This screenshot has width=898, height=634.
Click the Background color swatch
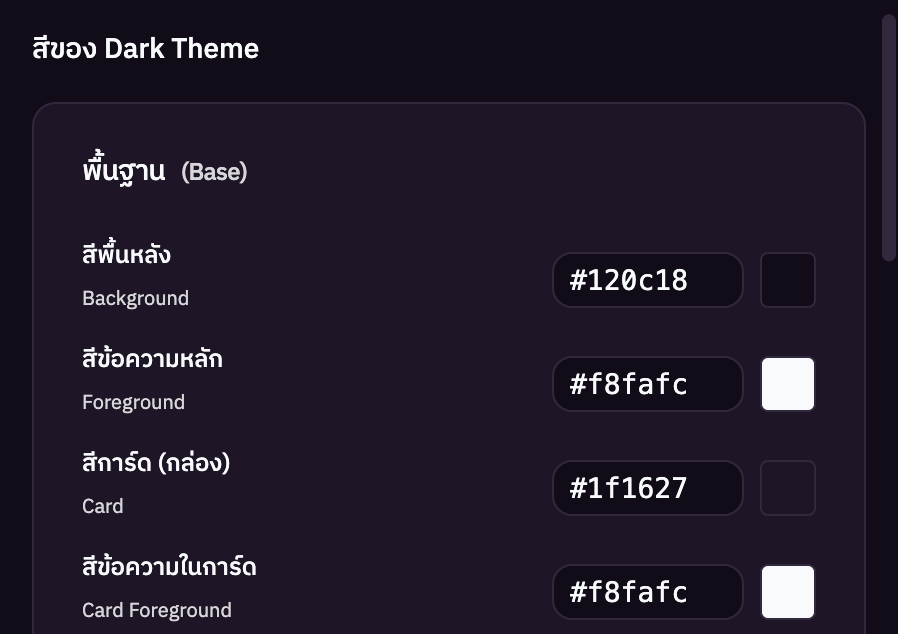788,280
